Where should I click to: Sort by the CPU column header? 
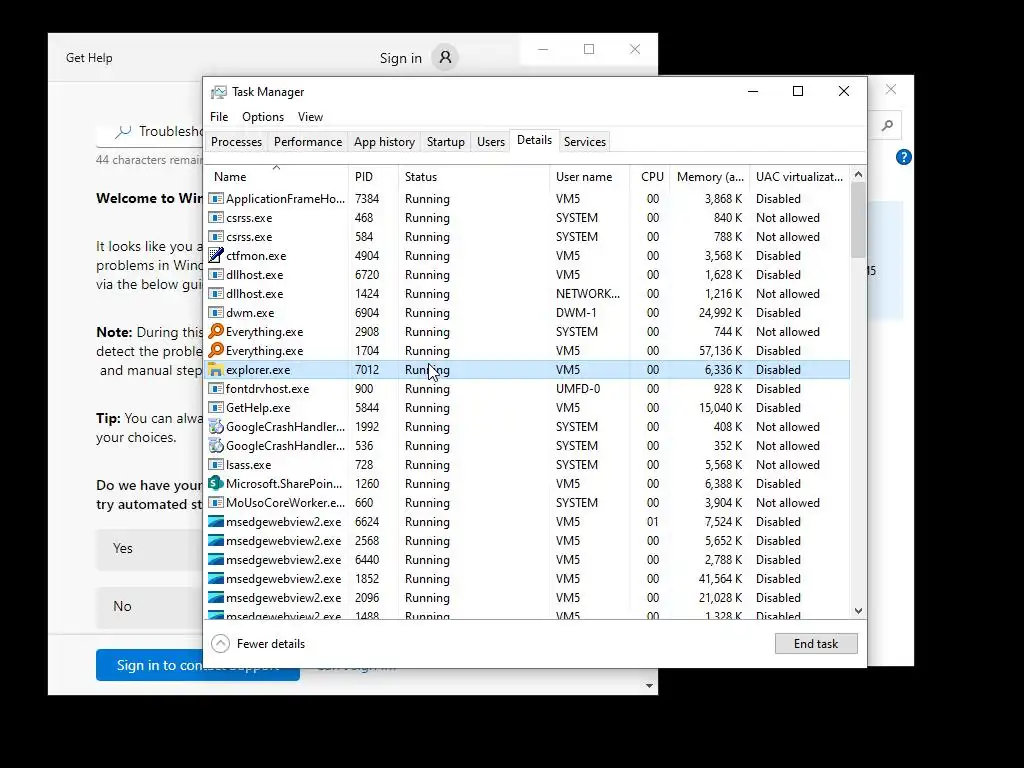tap(650, 176)
